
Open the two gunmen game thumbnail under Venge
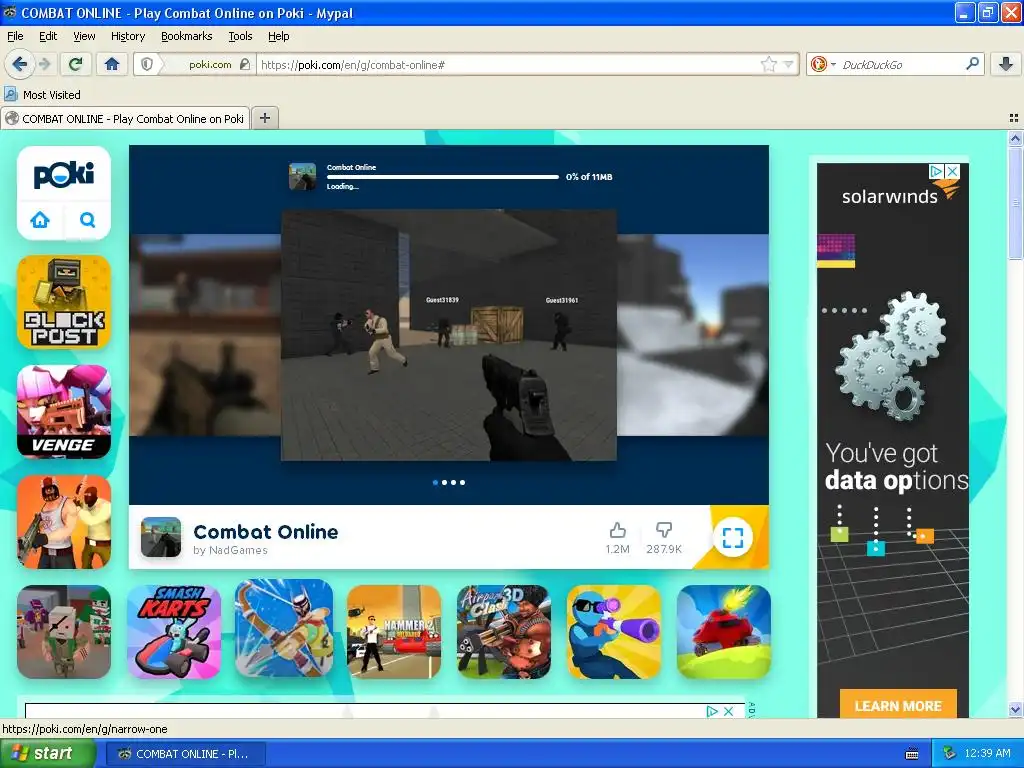pos(64,522)
